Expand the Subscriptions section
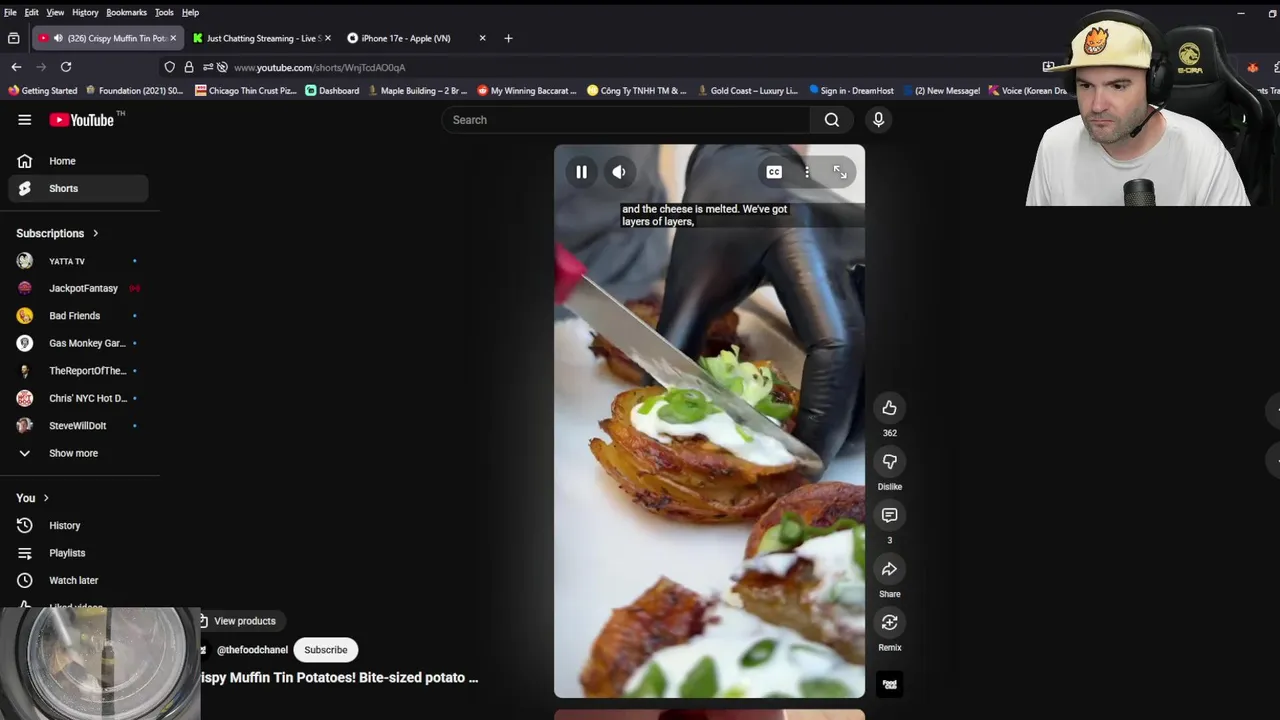 point(57,233)
